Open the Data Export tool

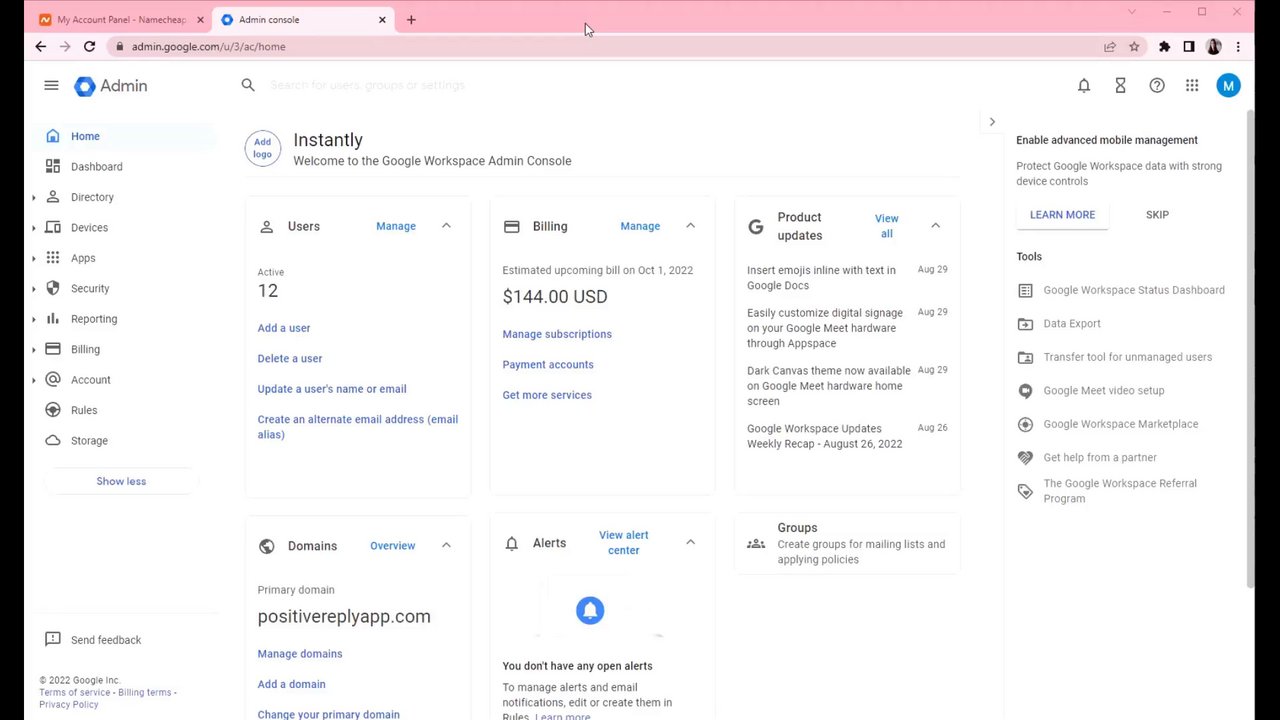(x=1071, y=324)
